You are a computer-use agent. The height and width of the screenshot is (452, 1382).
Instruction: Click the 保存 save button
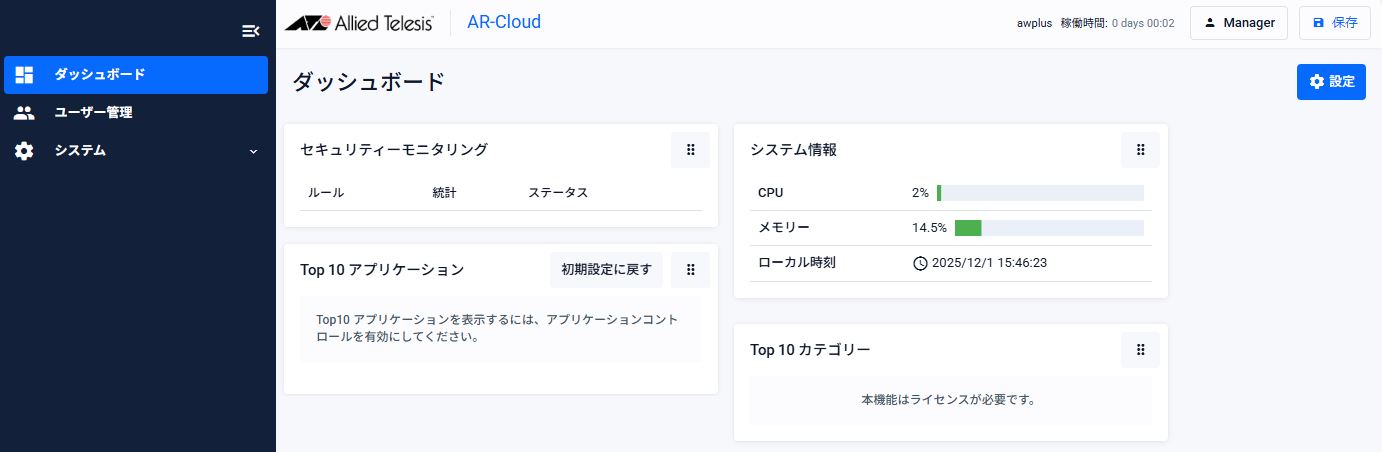click(x=1334, y=23)
